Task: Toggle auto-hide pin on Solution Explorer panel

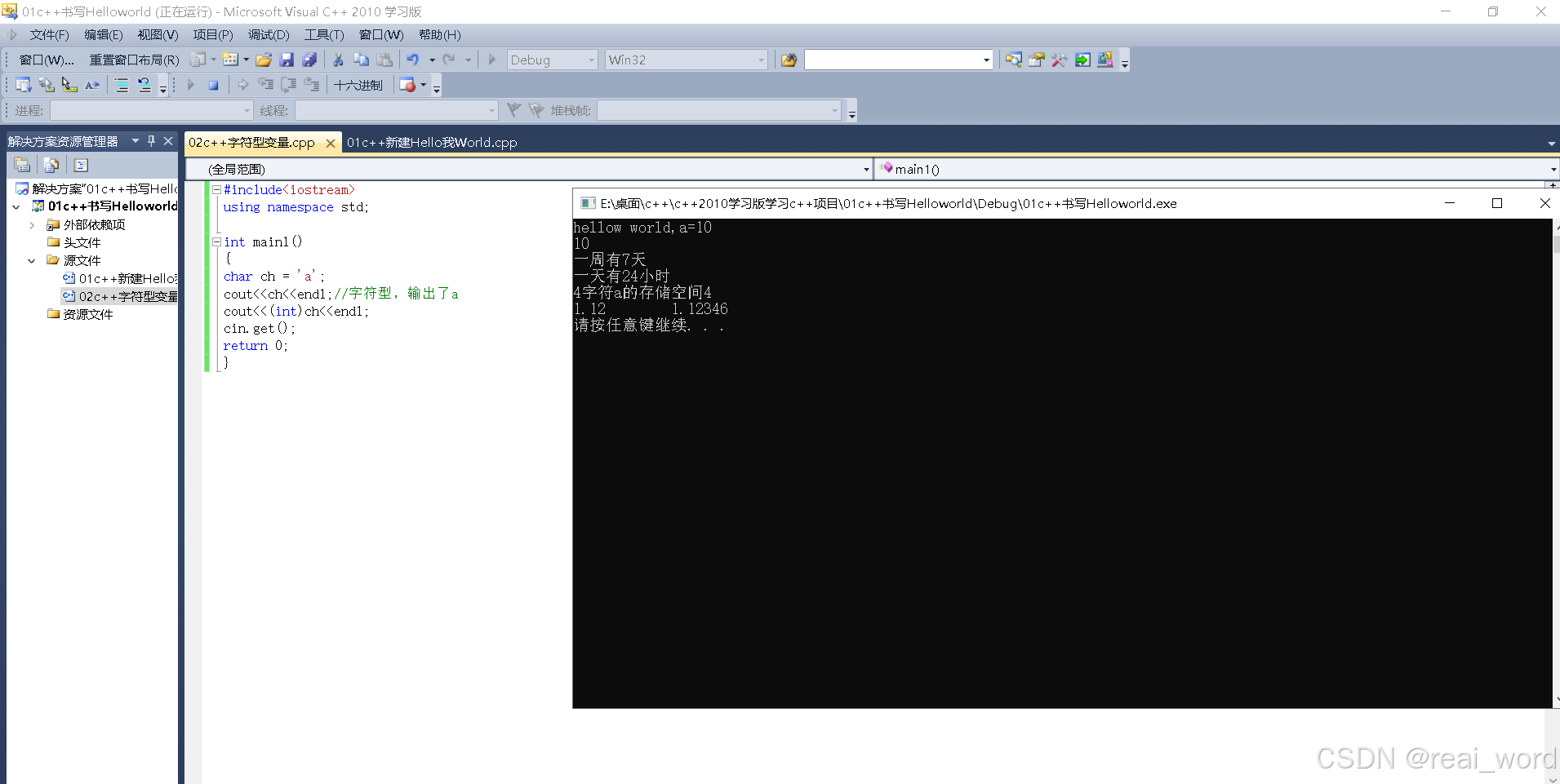Action: click(x=151, y=140)
